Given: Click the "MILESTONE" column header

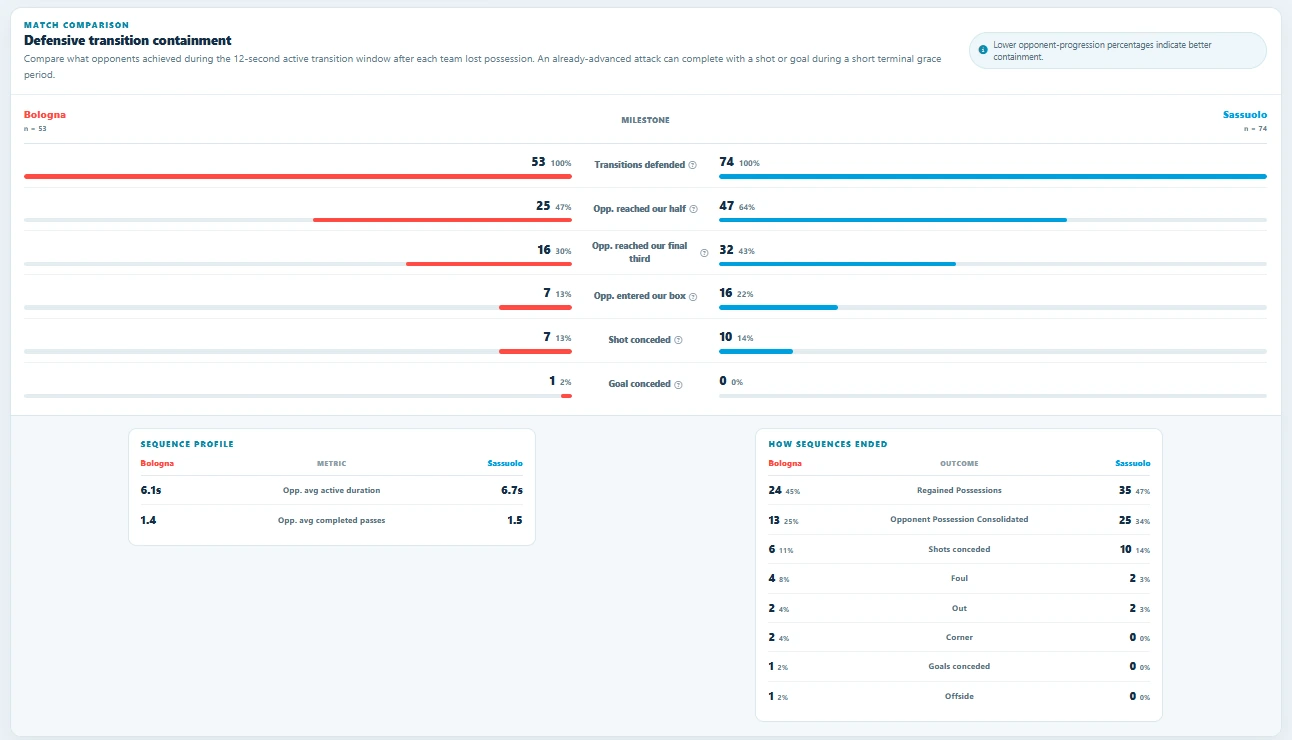Looking at the screenshot, I should pos(645,120).
